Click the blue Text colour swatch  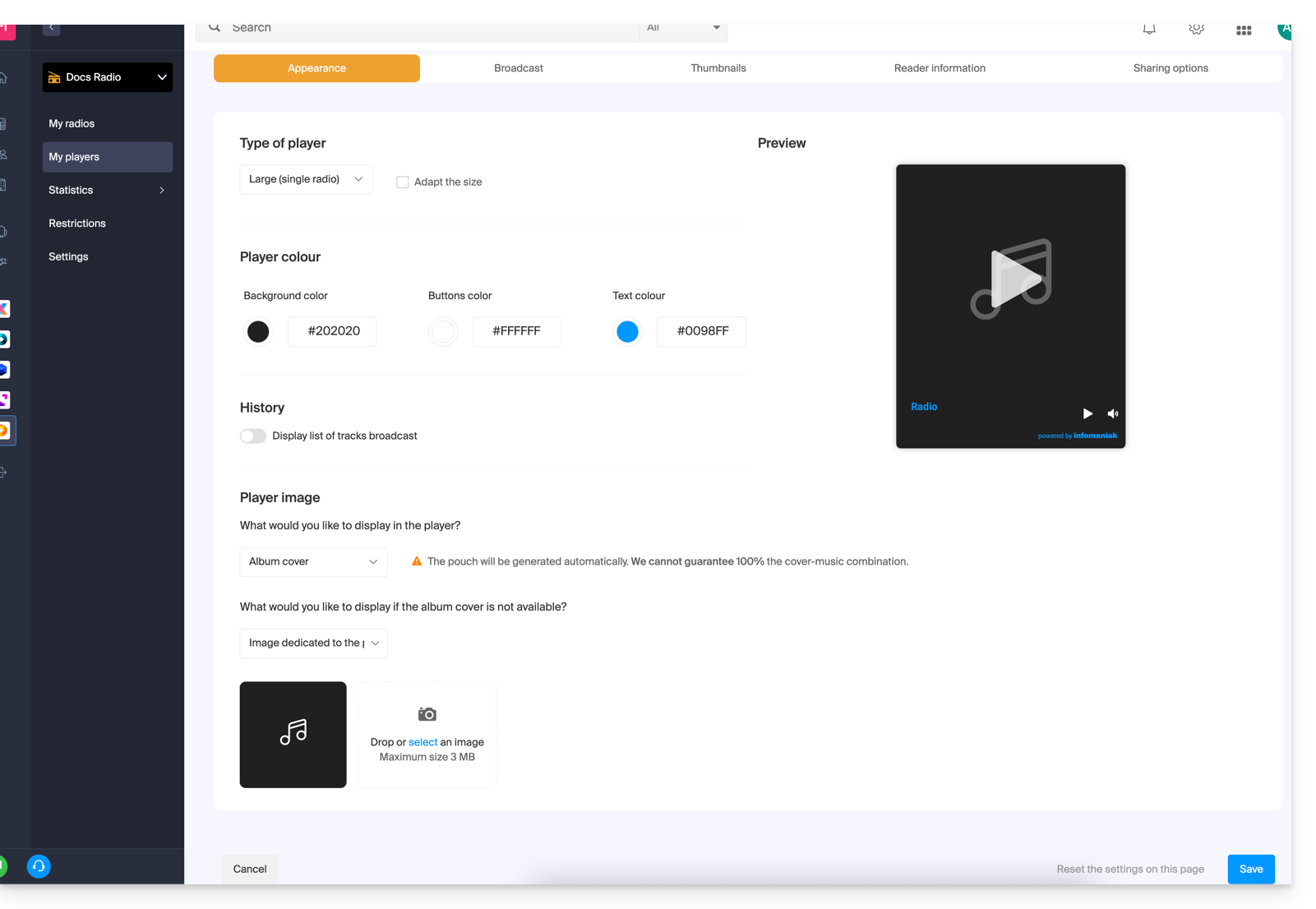[627, 331]
